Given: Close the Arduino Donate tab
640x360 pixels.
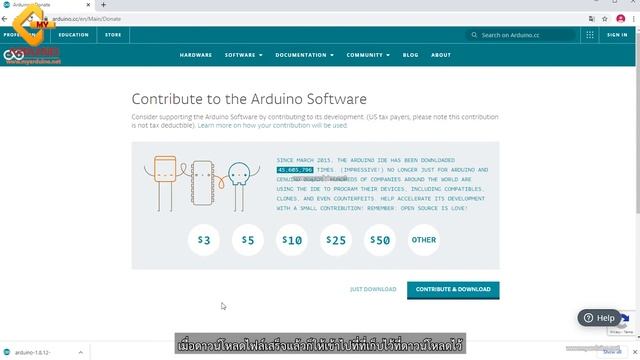Looking at the screenshot, I should click(88, 5).
